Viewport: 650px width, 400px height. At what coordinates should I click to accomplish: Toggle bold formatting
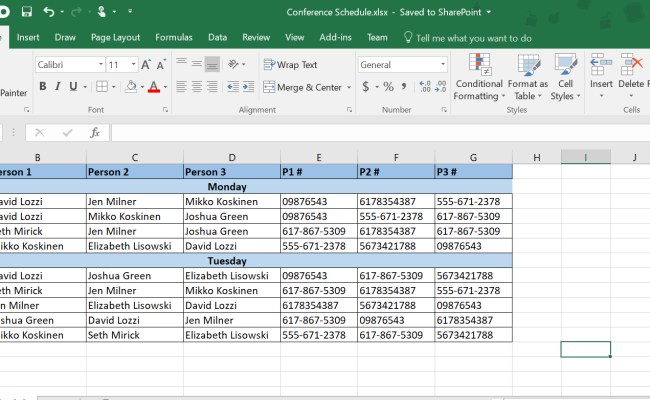point(42,86)
